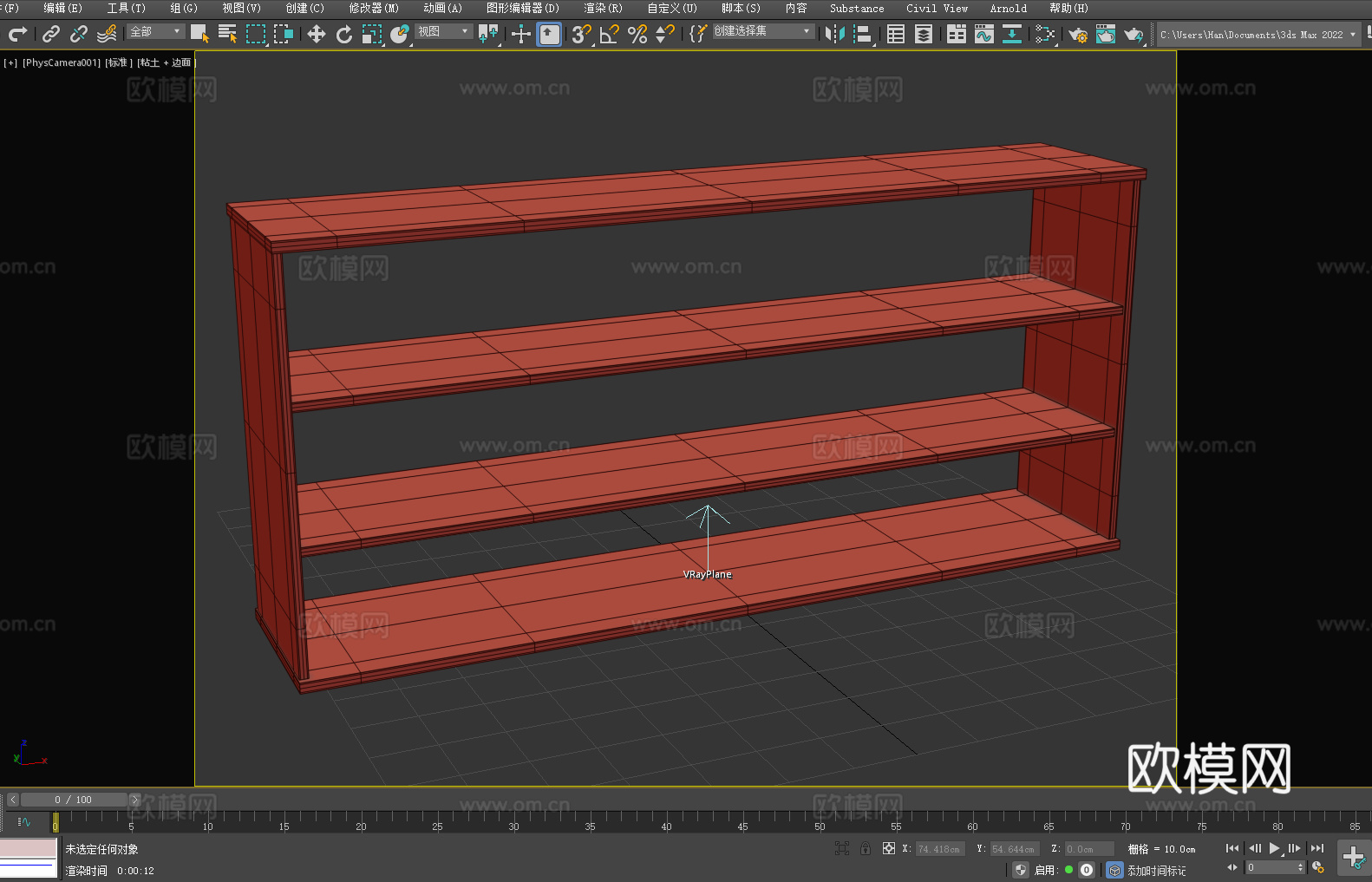This screenshot has width=1372, height=882.
Task: Click the Mirror tool icon
Action: [x=835, y=34]
